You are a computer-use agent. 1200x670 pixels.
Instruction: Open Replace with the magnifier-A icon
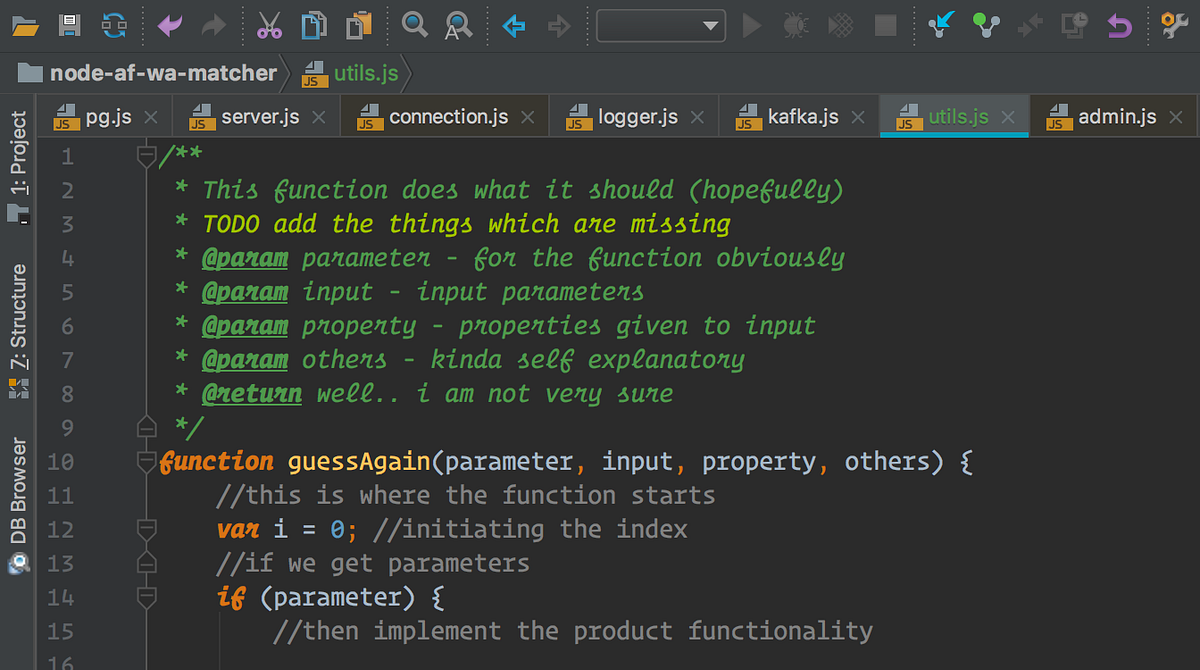pyautogui.click(x=458, y=25)
